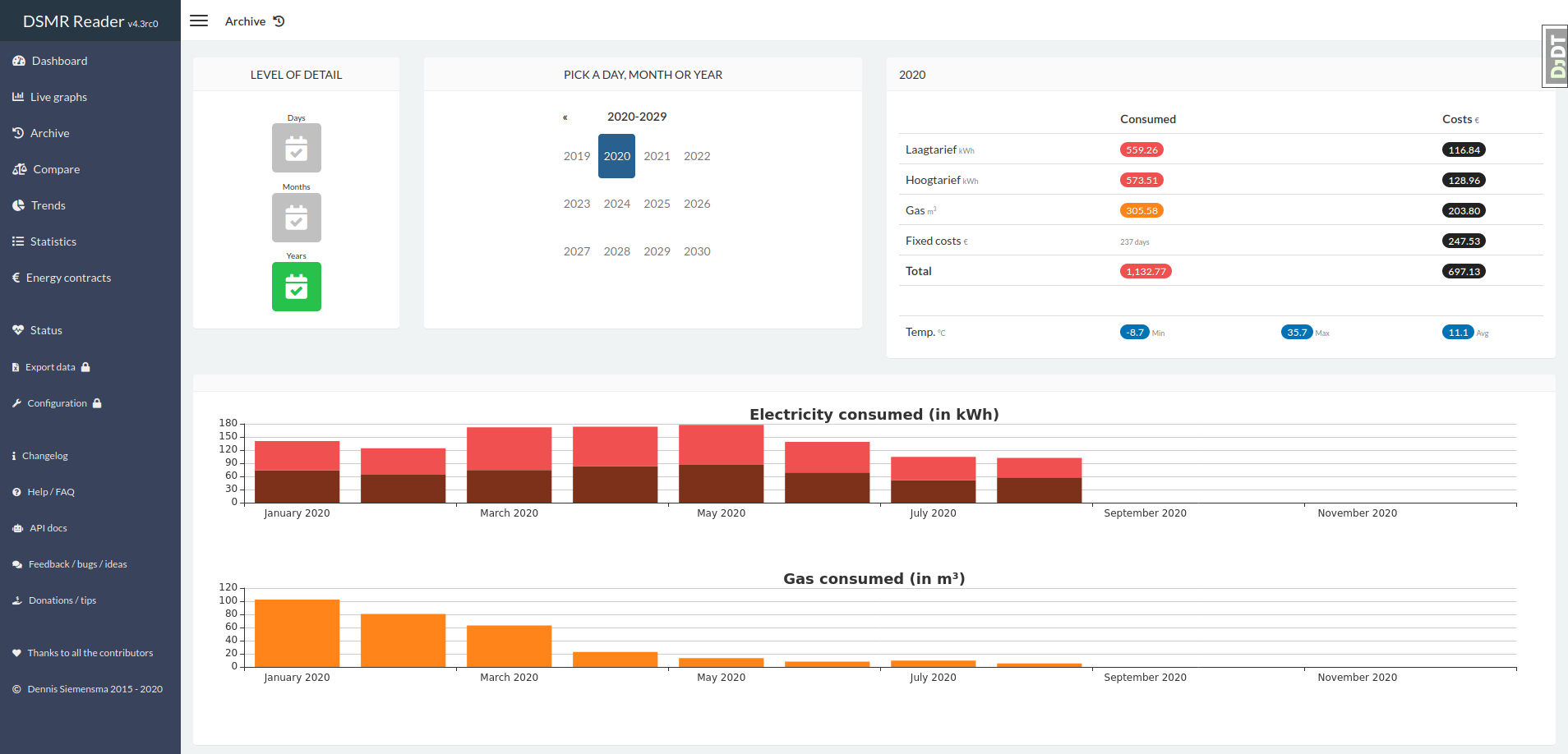
Task: Click the DSMR Reader logo title
Action: [x=90, y=21]
